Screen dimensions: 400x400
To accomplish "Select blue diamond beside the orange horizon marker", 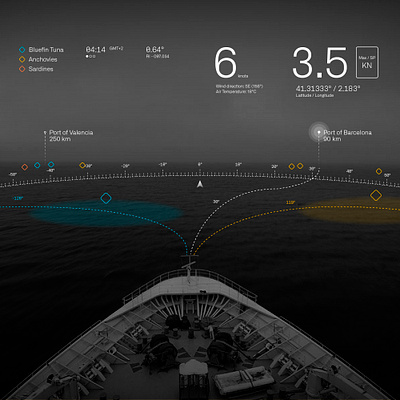I will coord(37,165).
